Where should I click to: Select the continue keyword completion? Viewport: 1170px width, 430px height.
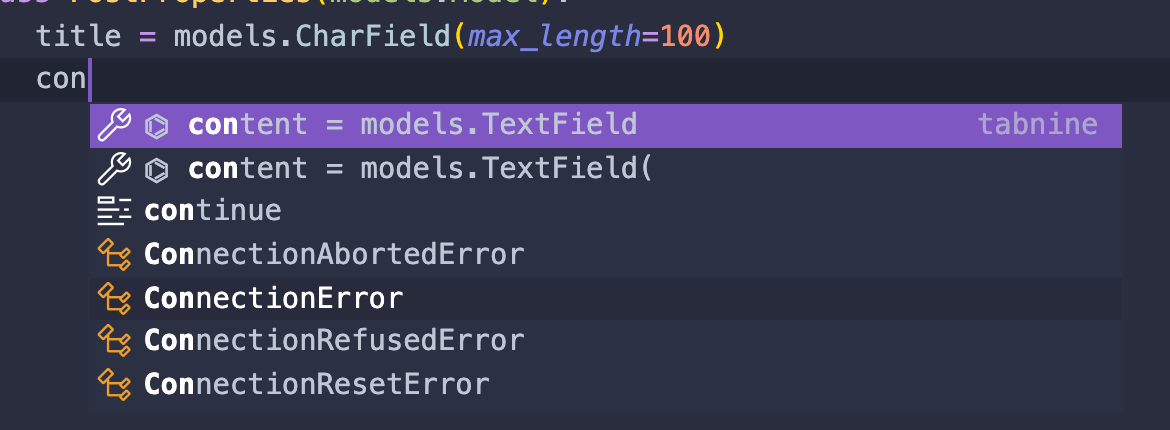606,211
